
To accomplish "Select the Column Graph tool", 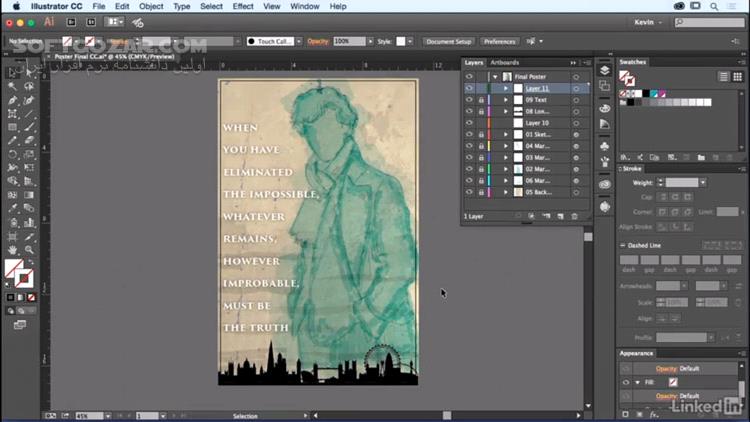I will coord(29,222).
